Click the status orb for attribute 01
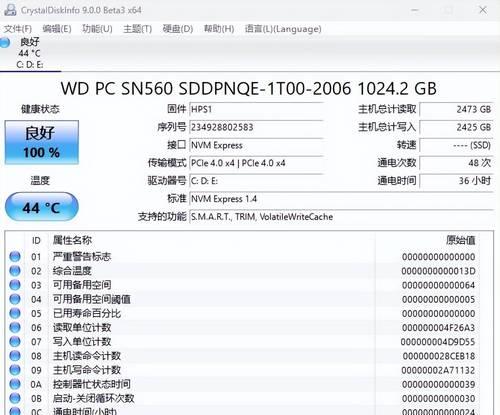 15,257
